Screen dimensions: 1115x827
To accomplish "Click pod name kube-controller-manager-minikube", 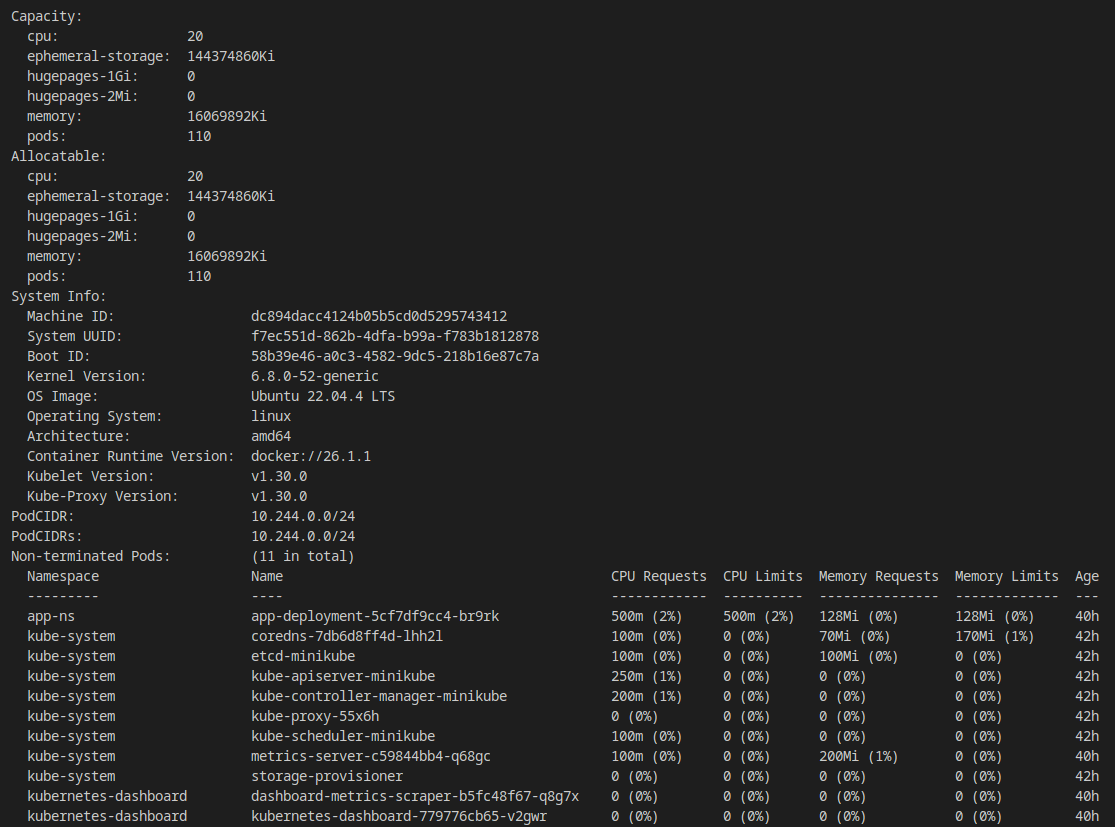I will (379, 696).
